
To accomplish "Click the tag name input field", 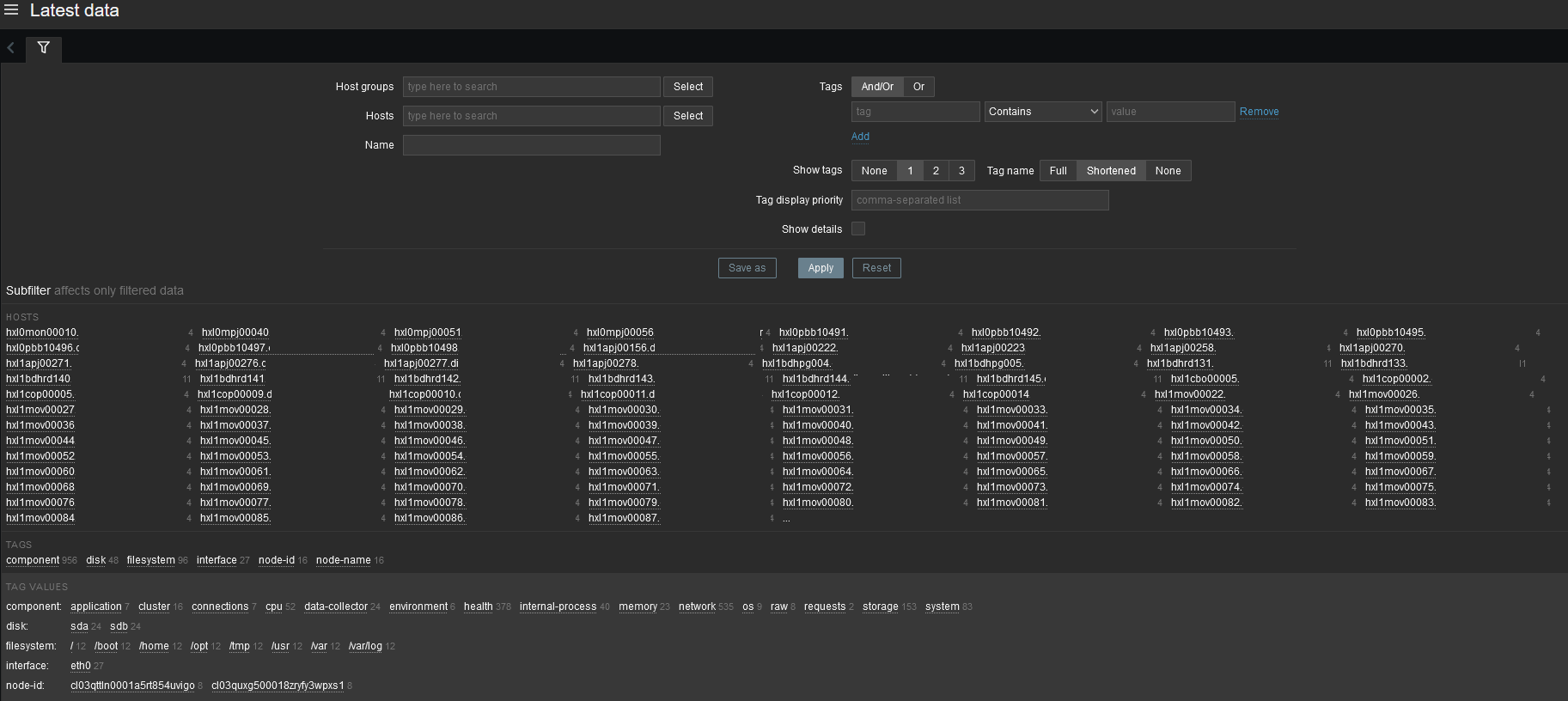I will coord(915,112).
